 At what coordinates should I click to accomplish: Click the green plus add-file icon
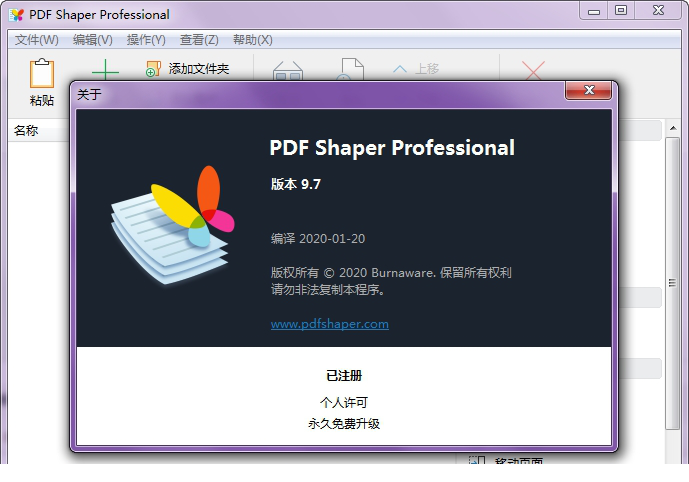[x=105, y=70]
